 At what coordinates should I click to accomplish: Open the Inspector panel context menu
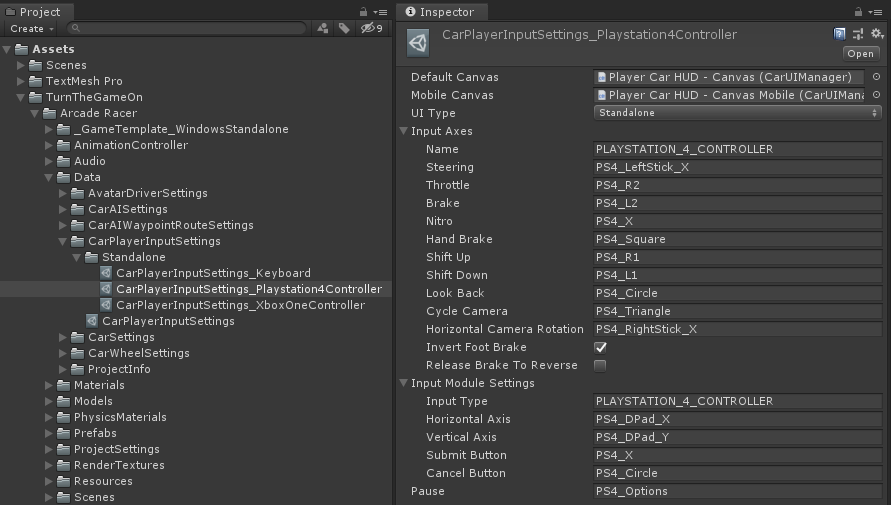[875, 12]
